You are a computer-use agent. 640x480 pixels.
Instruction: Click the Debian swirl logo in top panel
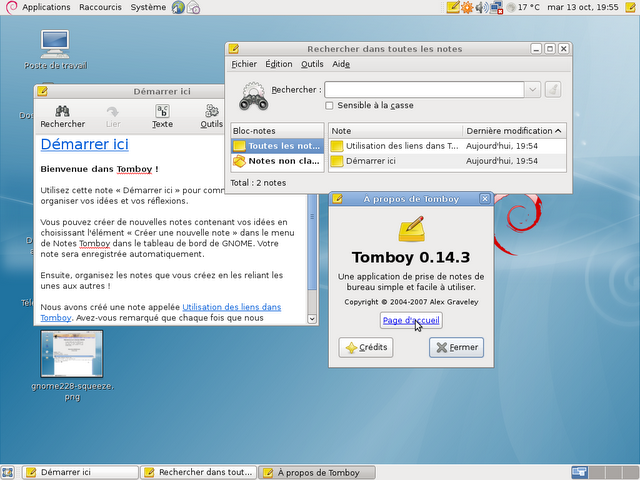pos(11,7)
